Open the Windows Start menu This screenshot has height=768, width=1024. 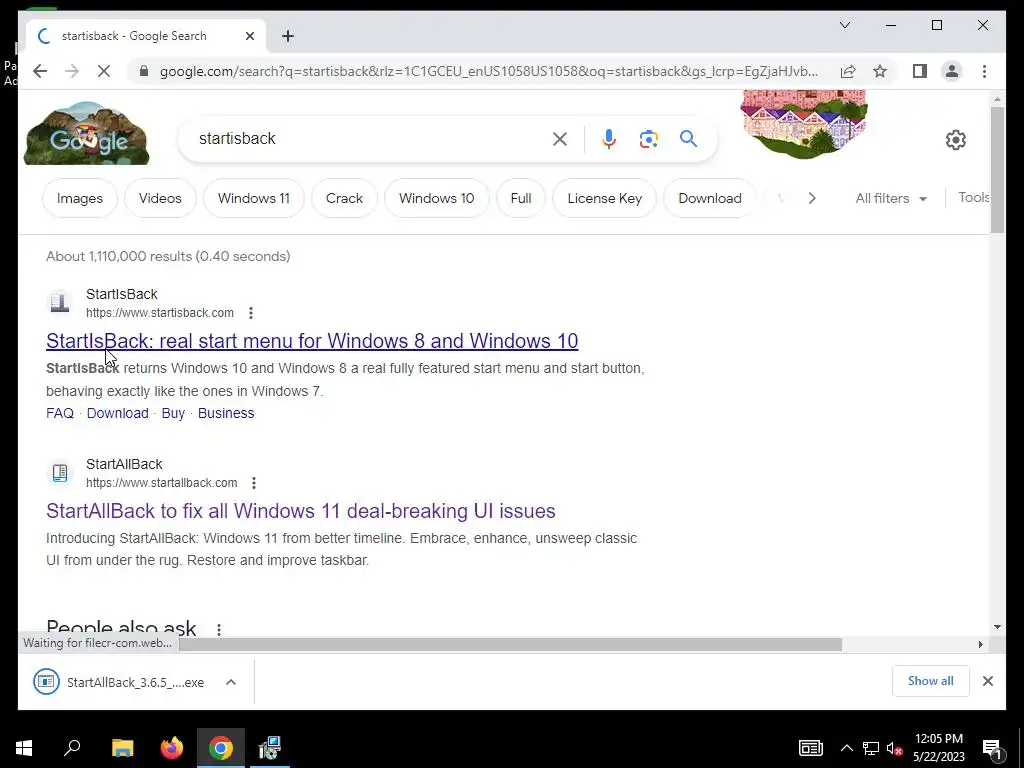24,748
